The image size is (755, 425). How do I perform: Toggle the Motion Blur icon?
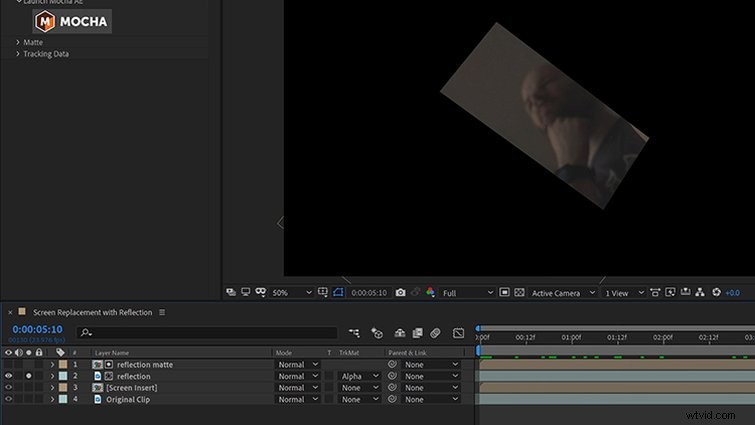[435, 333]
